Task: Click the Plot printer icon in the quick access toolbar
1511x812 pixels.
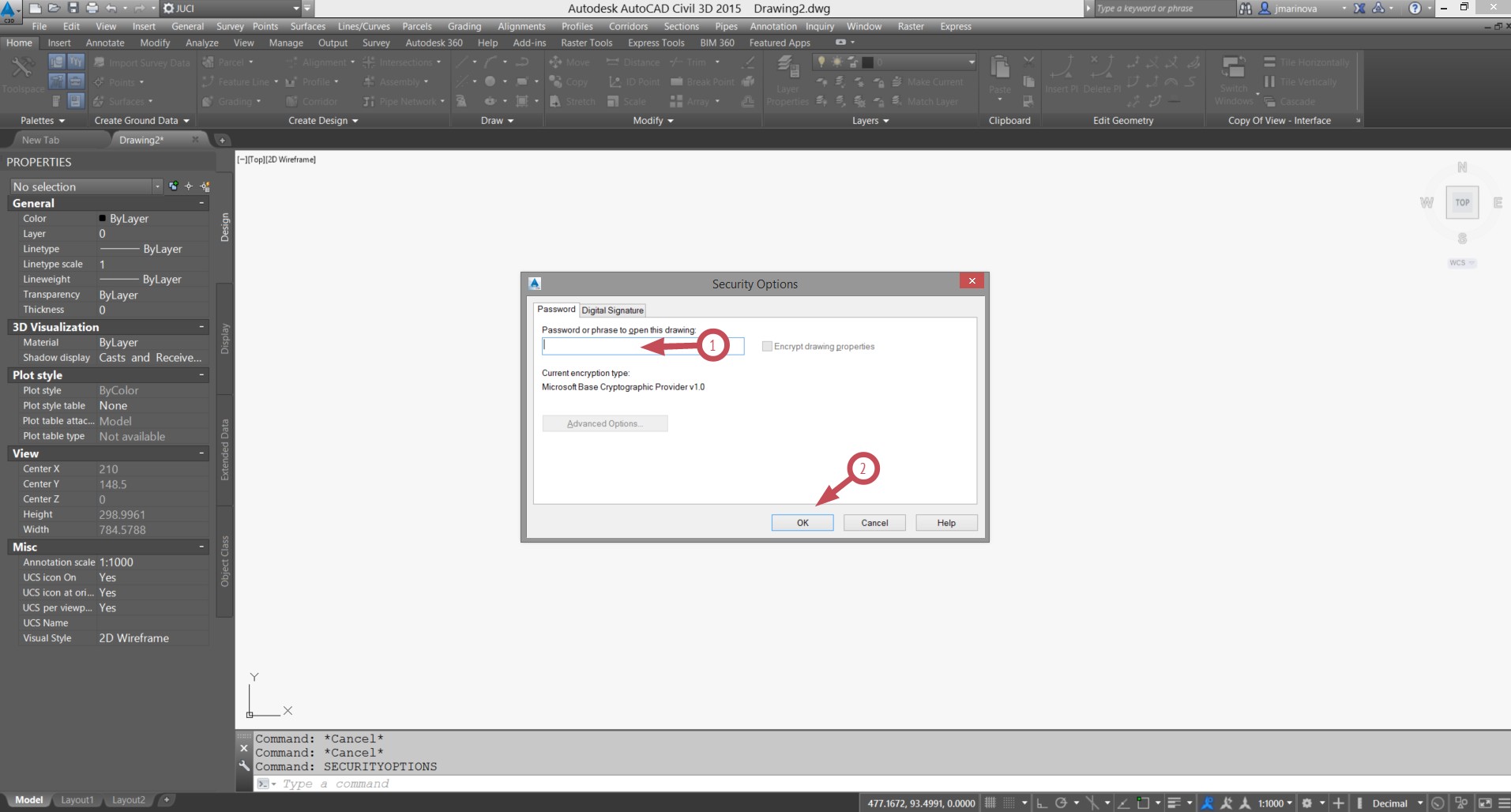Action: [92, 8]
